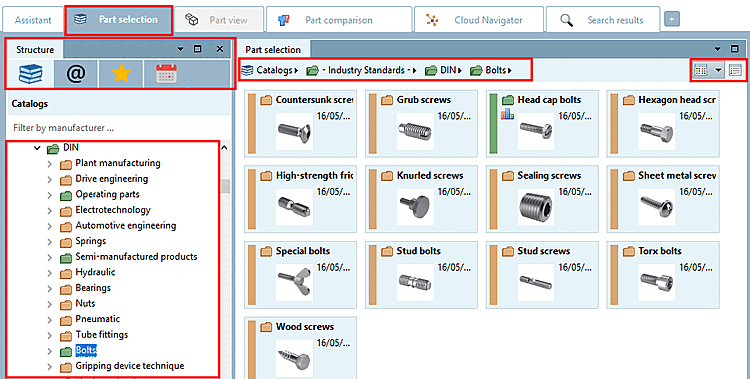Open the Search results tab
Image resolution: width=750 pixels, height=379 pixels.
[603, 20]
